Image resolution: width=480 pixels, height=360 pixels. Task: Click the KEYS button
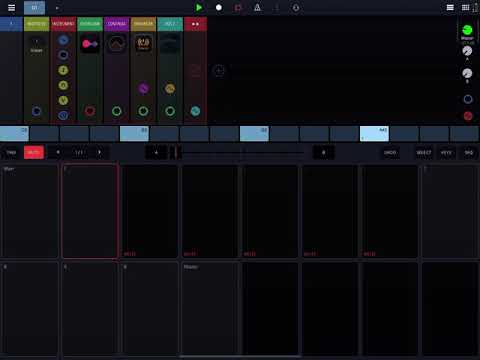(x=446, y=153)
